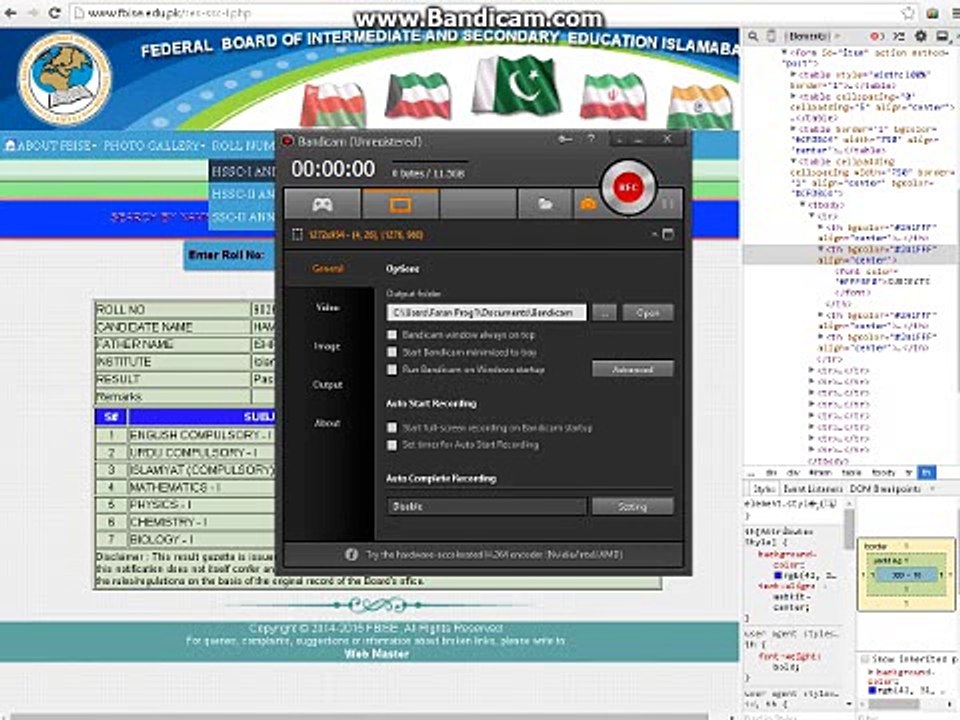The height and width of the screenshot is (720, 960).
Task: Open the Video tab in Bandicam
Action: click(x=328, y=307)
